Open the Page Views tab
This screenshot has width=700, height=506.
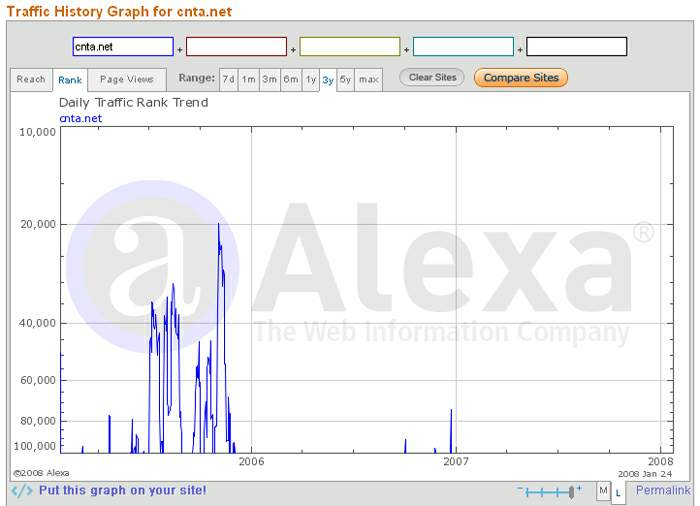(127, 79)
